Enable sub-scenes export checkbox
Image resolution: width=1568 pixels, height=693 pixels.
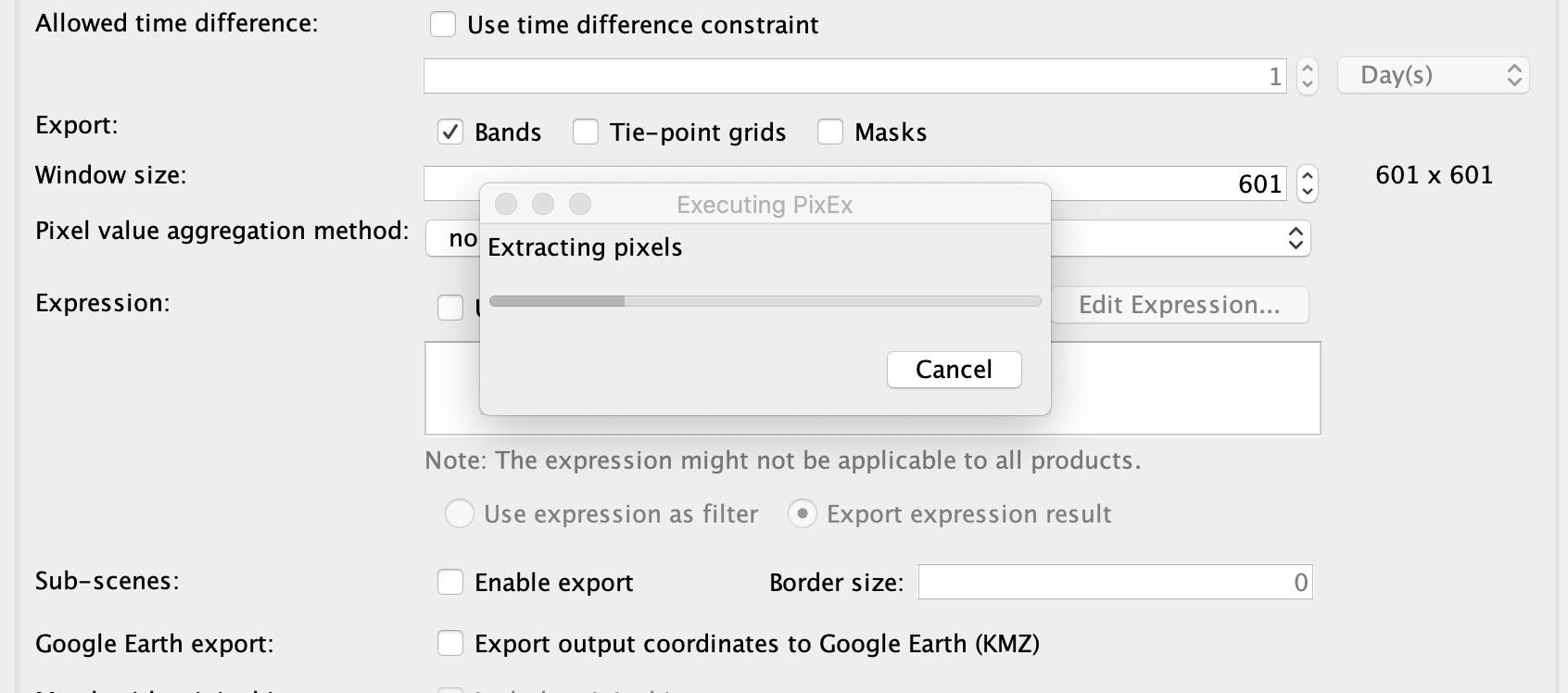click(x=450, y=582)
